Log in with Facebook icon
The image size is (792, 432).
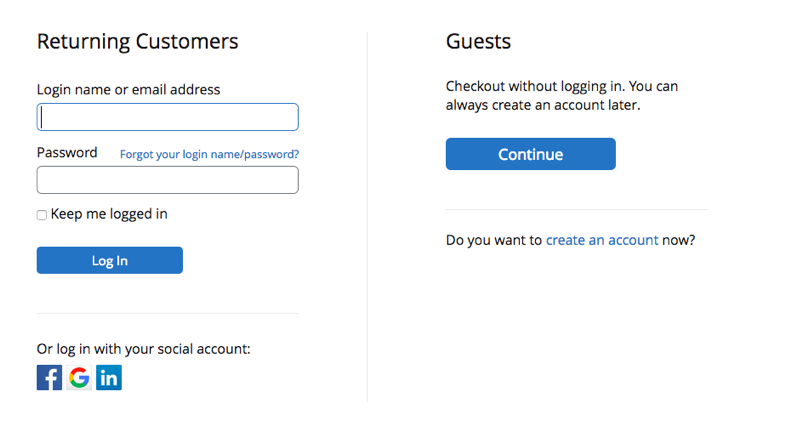pyautogui.click(x=49, y=378)
